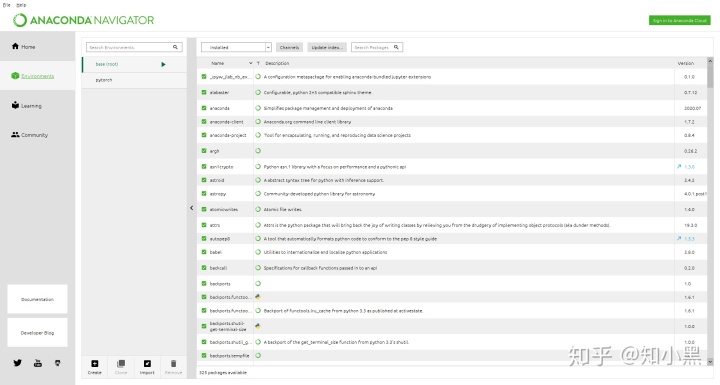Click the status circle for backports.tempfile
This screenshot has width=720, height=385.
pyautogui.click(x=258, y=355)
